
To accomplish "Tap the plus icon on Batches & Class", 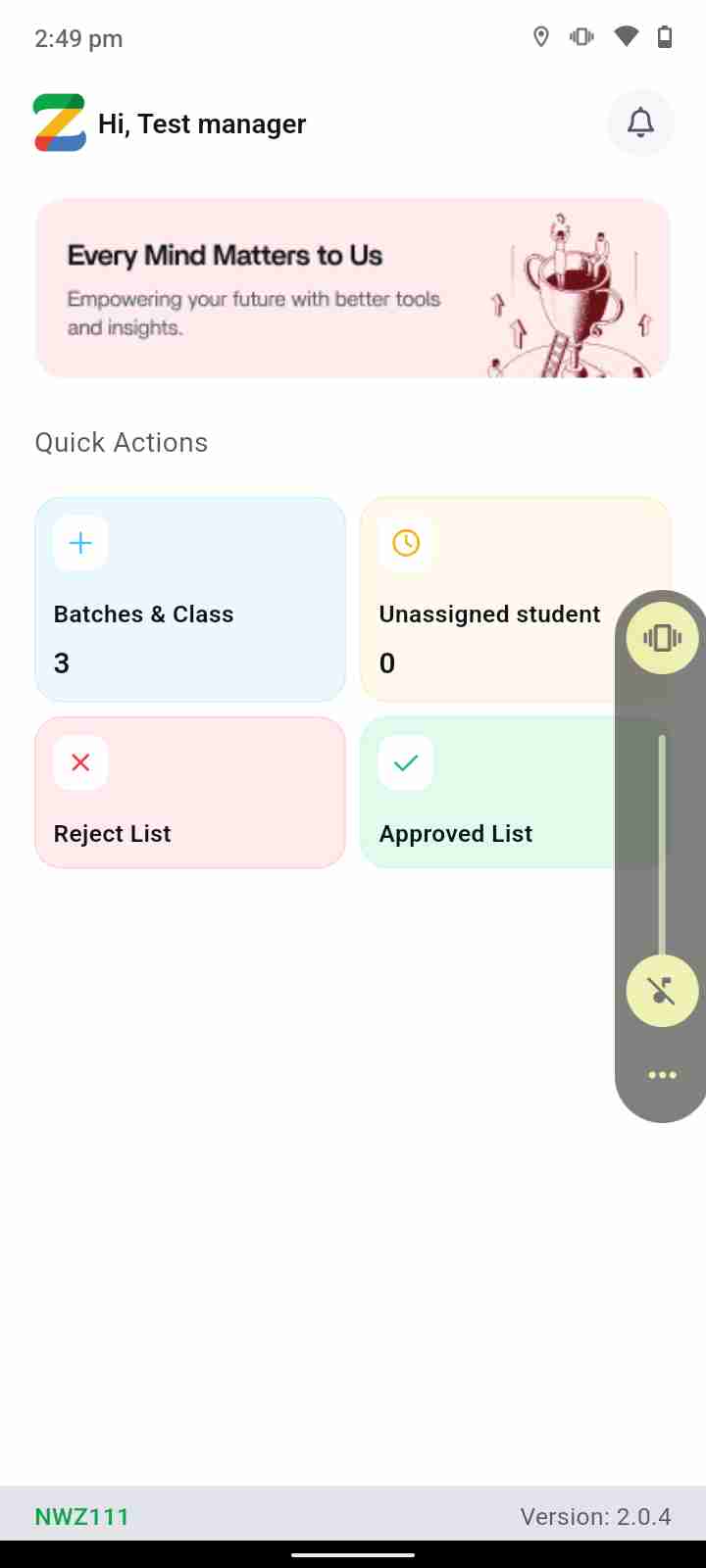I will pyautogui.click(x=80, y=543).
